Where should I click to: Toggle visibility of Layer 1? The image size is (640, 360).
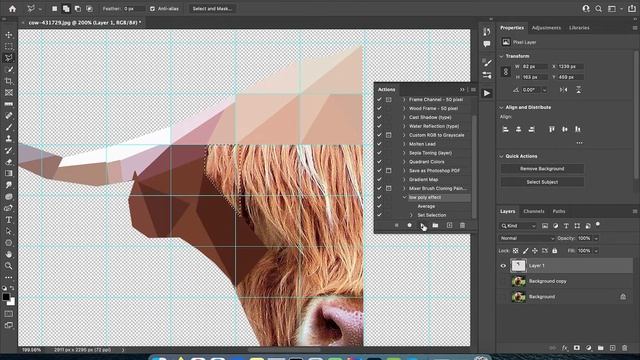(x=503, y=266)
